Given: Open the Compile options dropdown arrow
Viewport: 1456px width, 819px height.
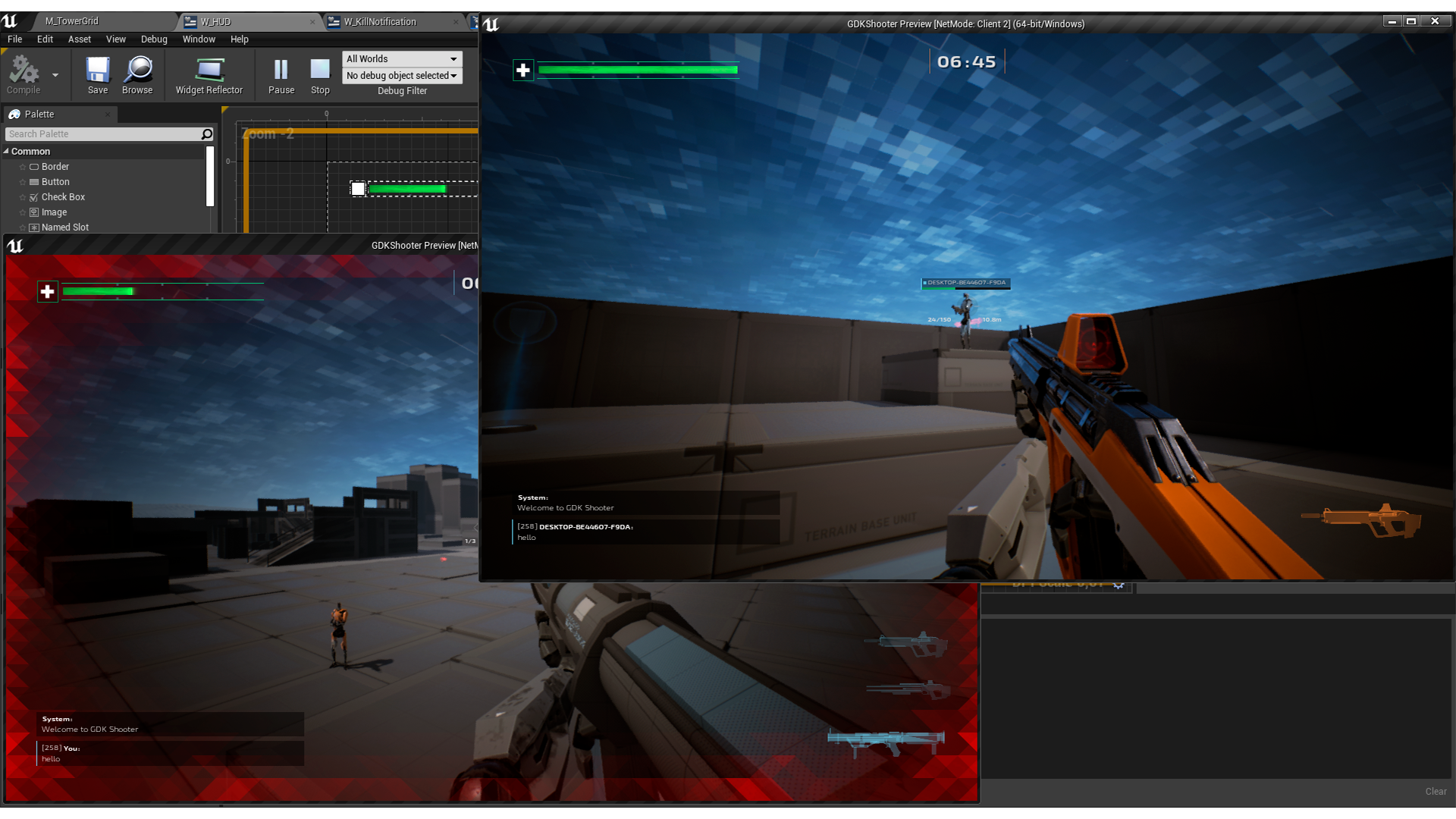Looking at the screenshot, I should click(54, 75).
